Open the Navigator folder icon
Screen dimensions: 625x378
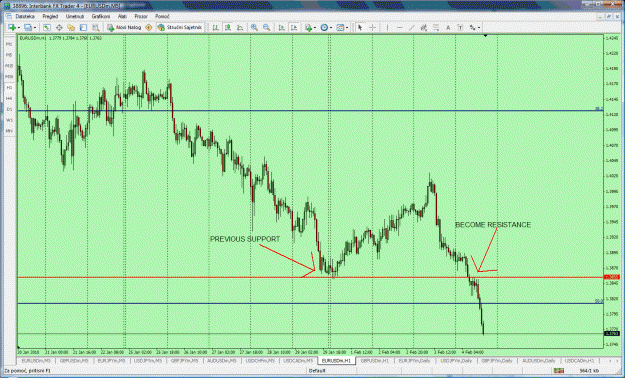(x=71, y=28)
